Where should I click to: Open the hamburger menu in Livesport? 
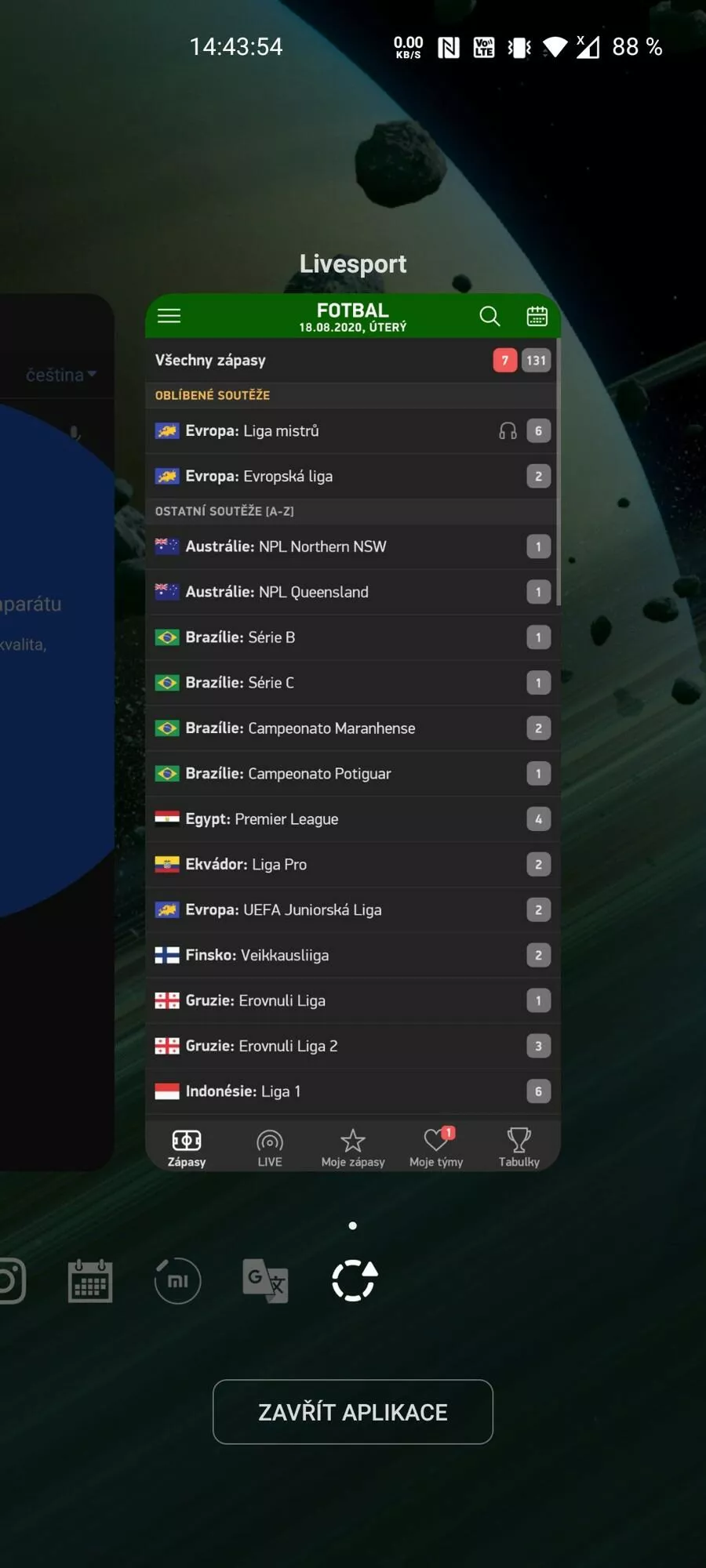pyautogui.click(x=169, y=316)
